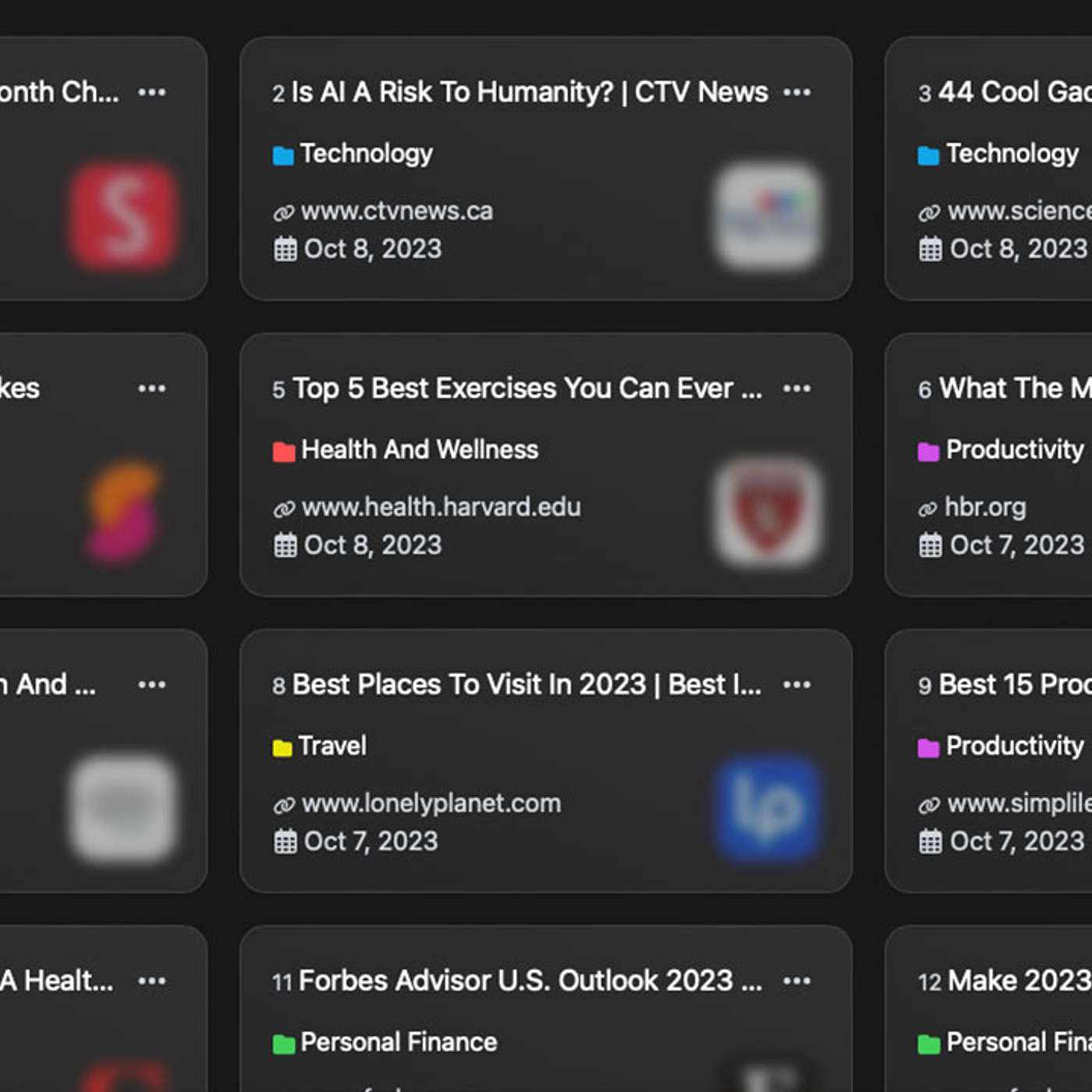Open 'Best Places To Visit In 2023' title

(x=526, y=685)
